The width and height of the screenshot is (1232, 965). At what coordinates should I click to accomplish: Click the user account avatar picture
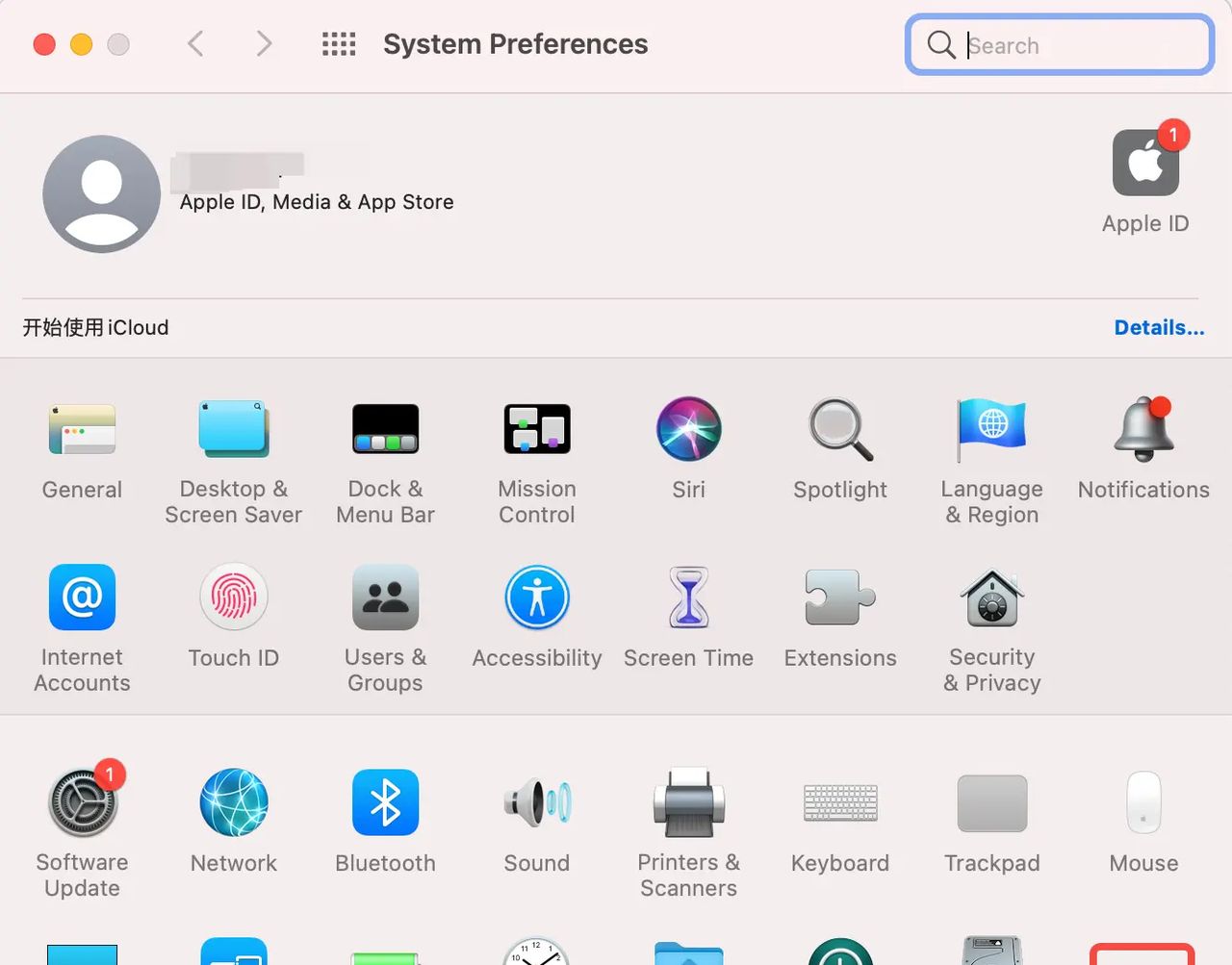[x=102, y=194]
